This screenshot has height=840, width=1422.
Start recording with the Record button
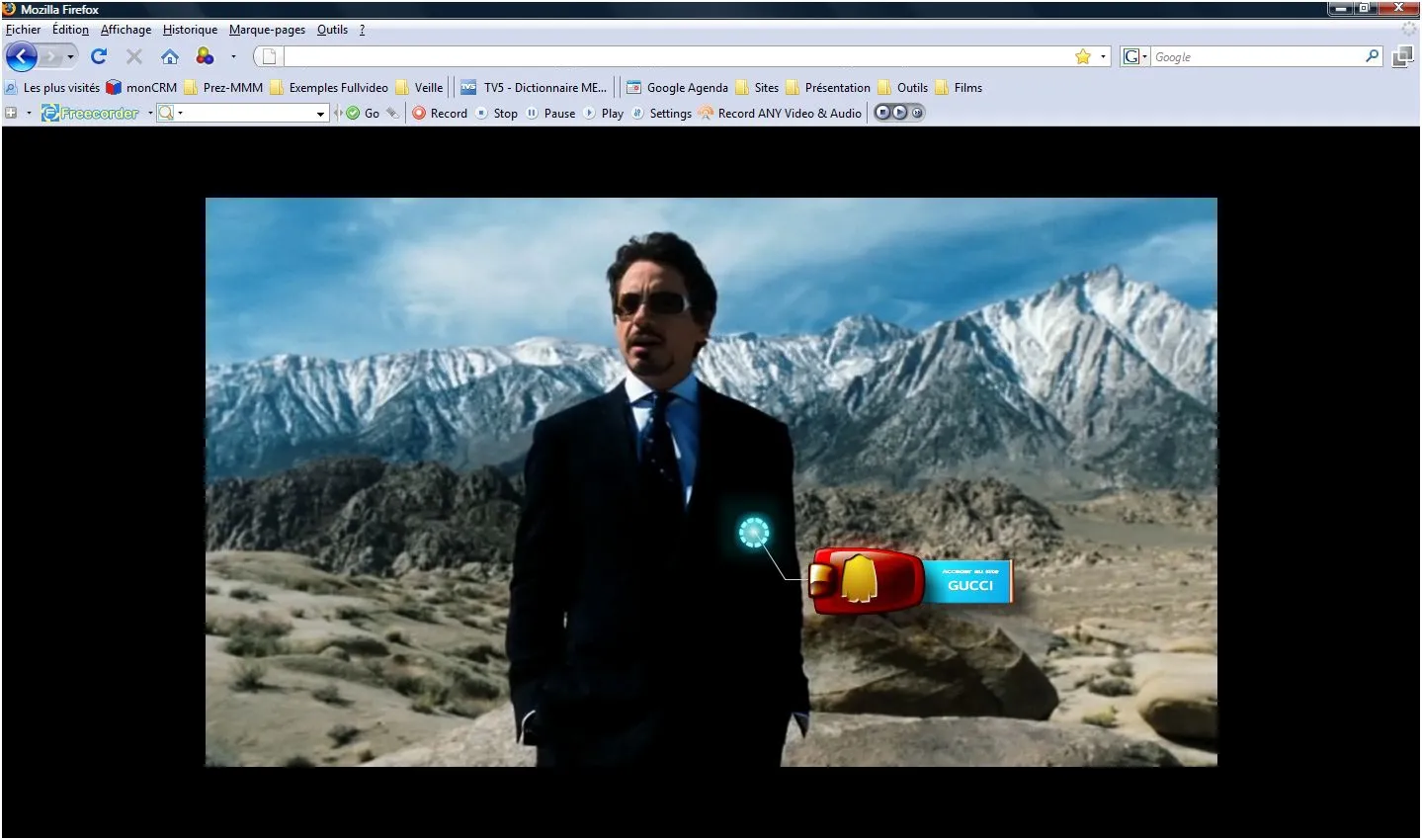click(440, 114)
